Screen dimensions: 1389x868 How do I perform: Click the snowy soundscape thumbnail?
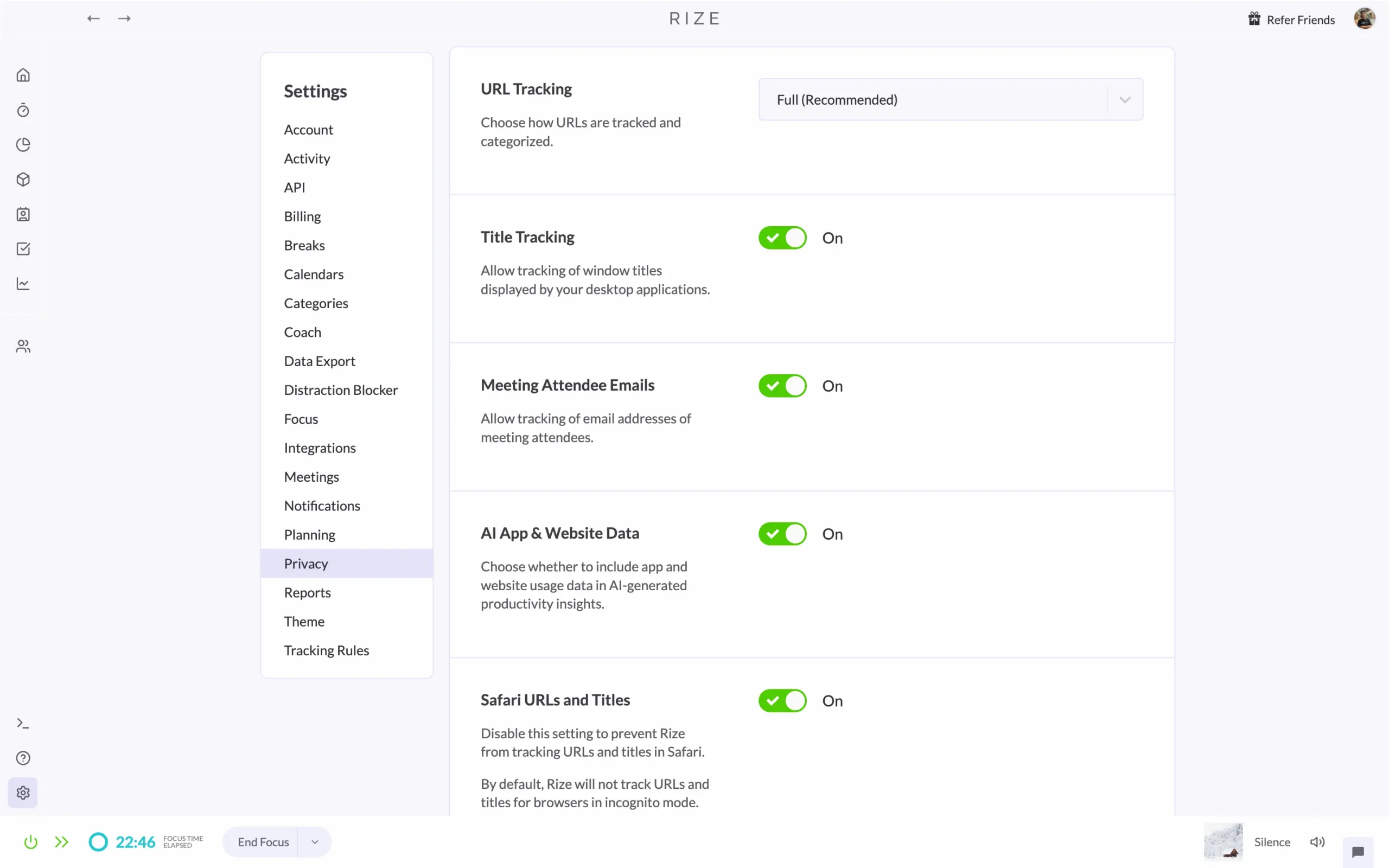point(1223,841)
